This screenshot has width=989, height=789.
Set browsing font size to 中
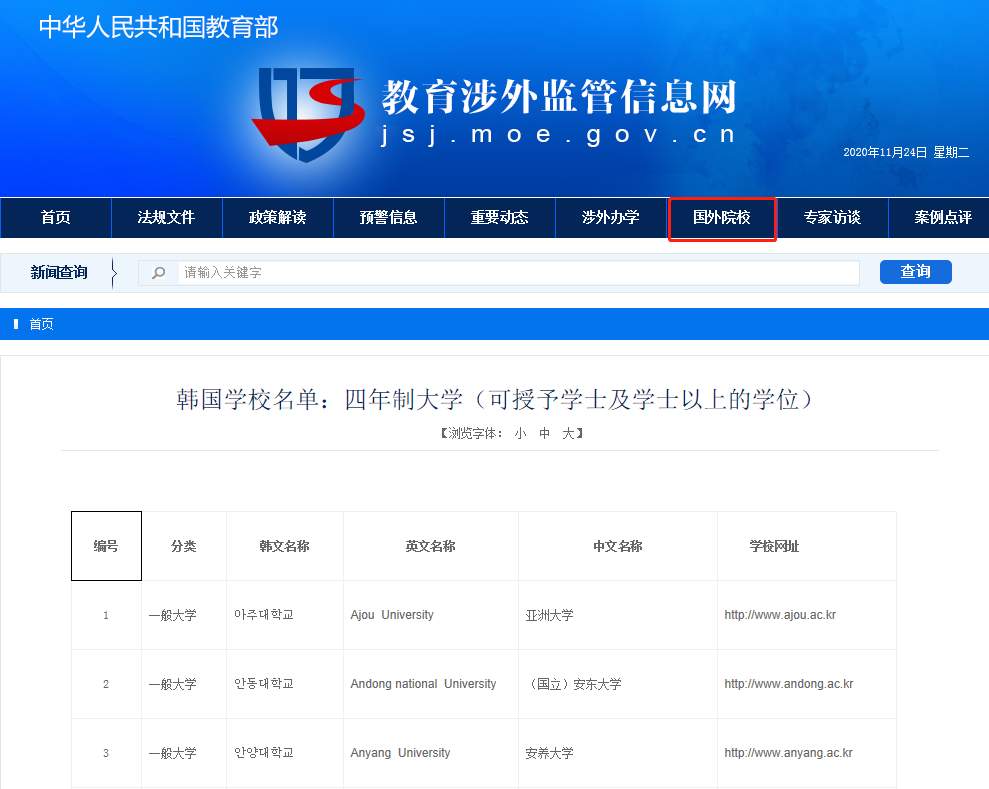point(544,433)
